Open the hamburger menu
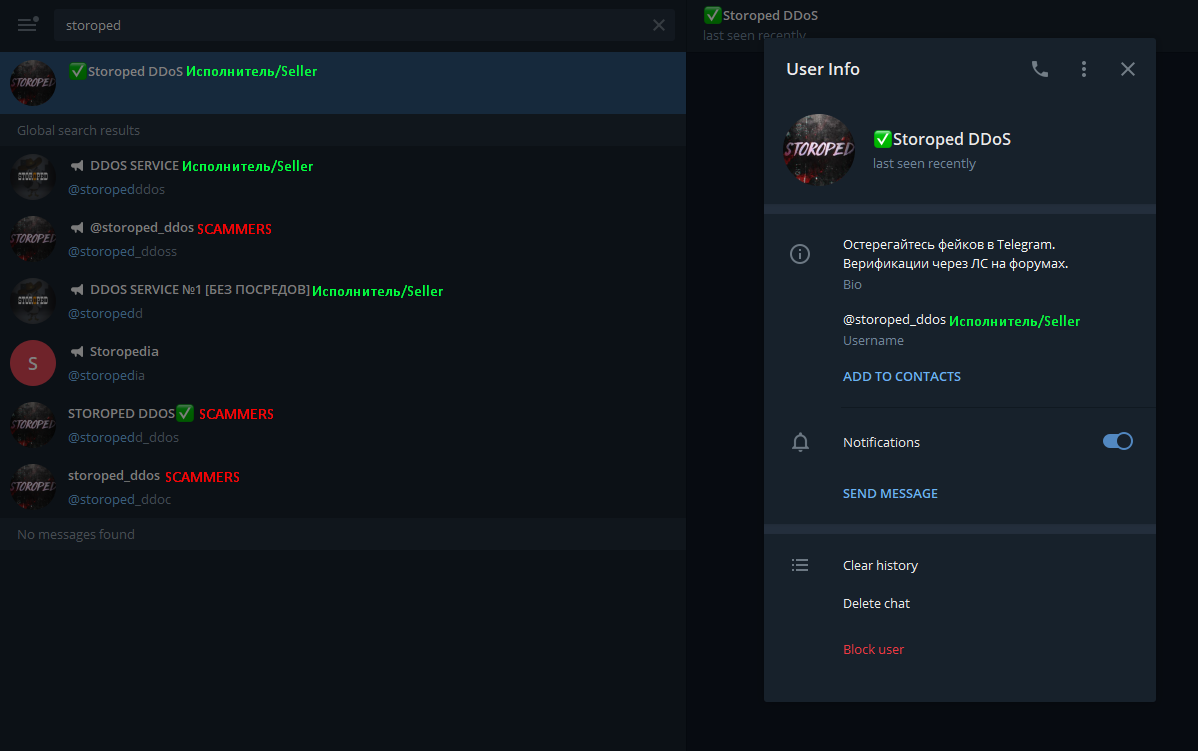The width and height of the screenshot is (1198, 751). pyautogui.click(x=28, y=24)
